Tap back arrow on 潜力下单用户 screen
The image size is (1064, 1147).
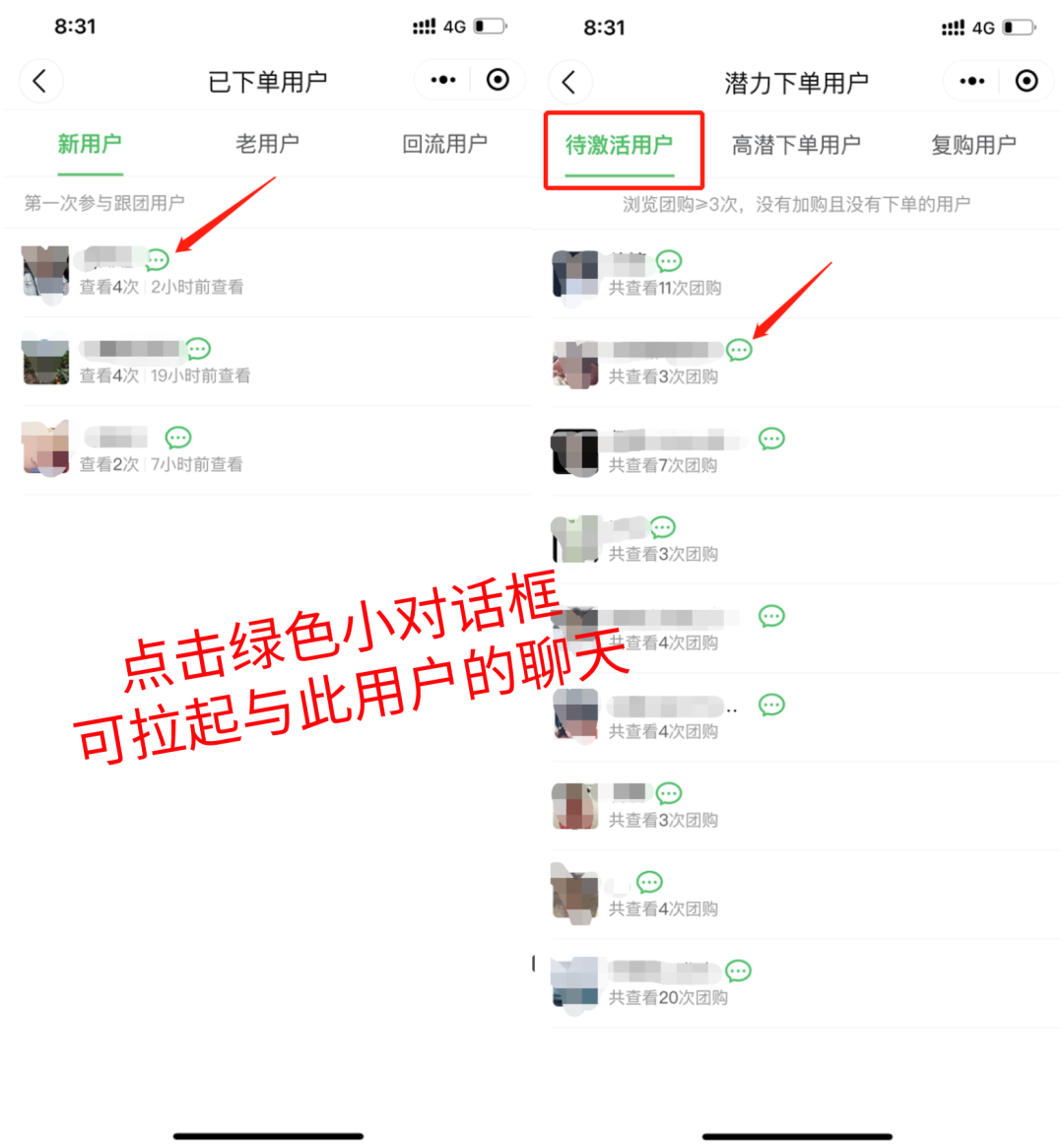pyautogui.click(x=568, y=81)
